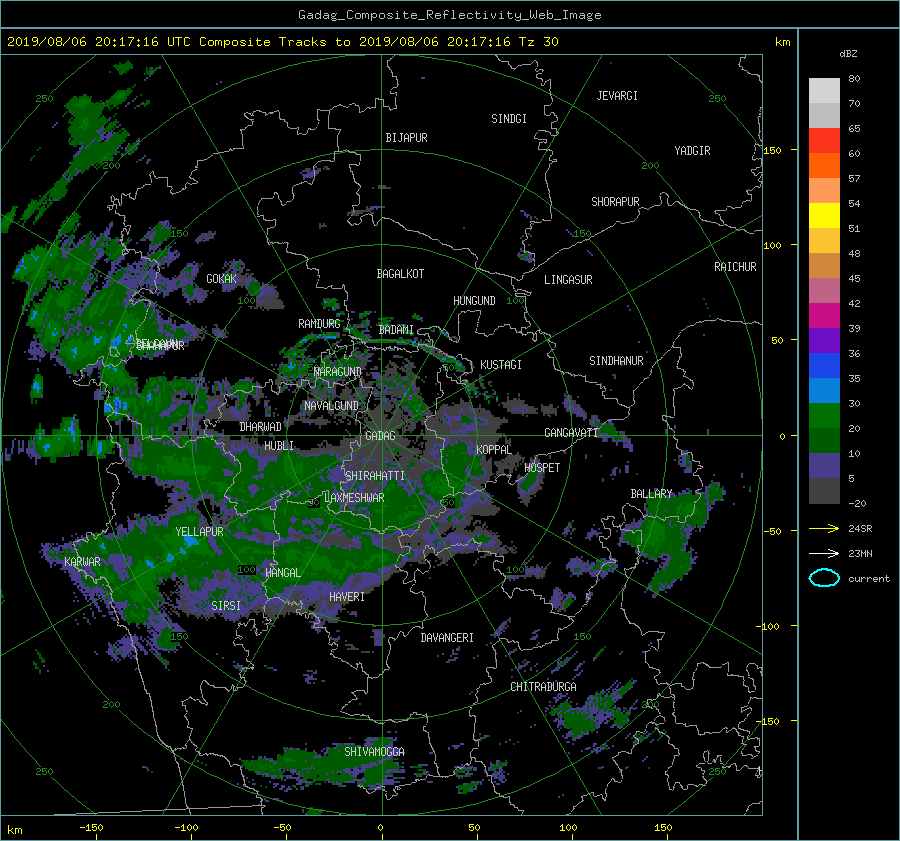
Task: Select the orange 57-60 dBZ legend swatch
Action: [x=824, y=165]
